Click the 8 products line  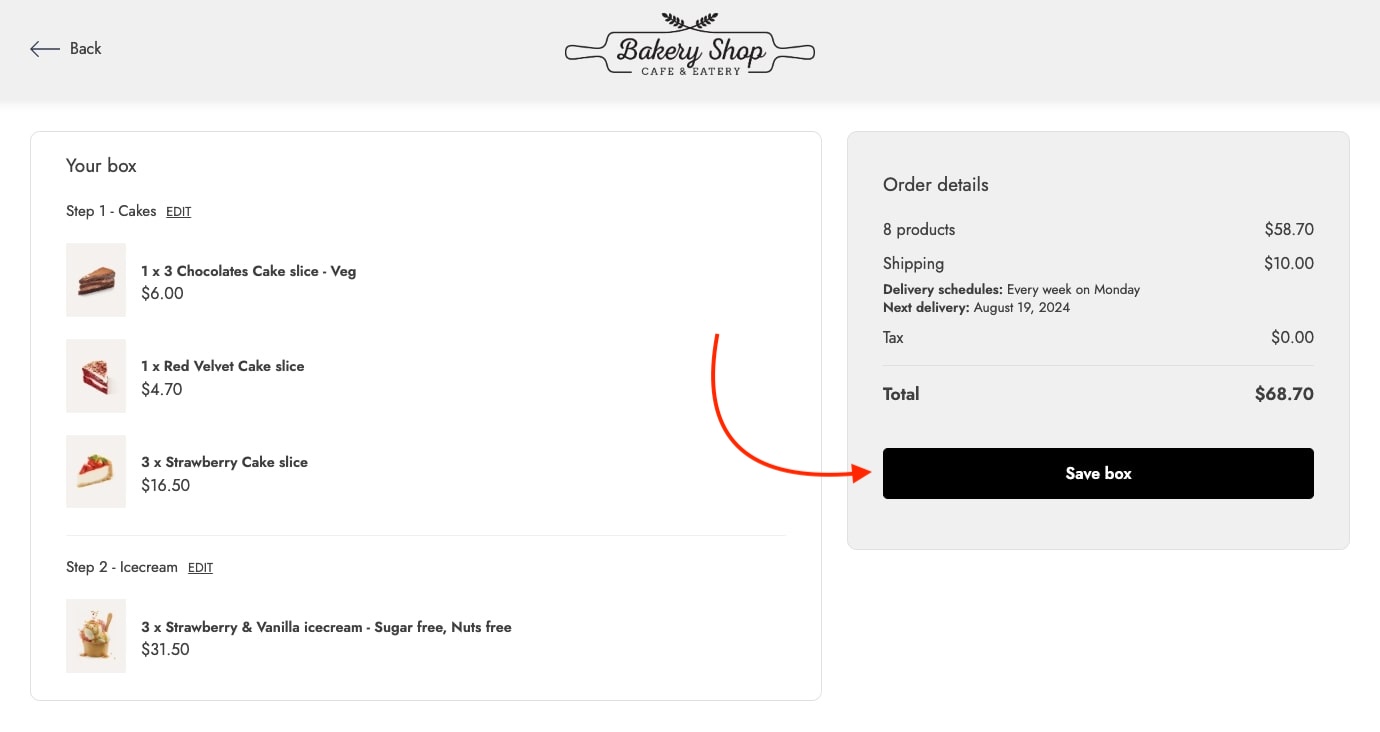click(x=918, y=230)
